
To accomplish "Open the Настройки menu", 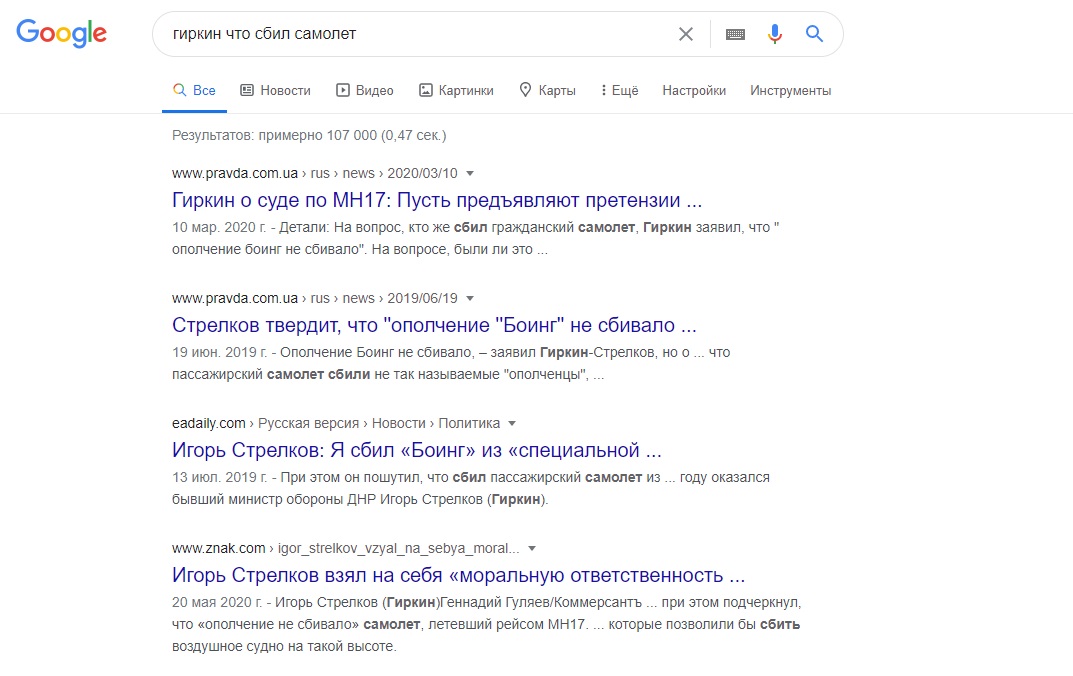I will pos(694,90).
